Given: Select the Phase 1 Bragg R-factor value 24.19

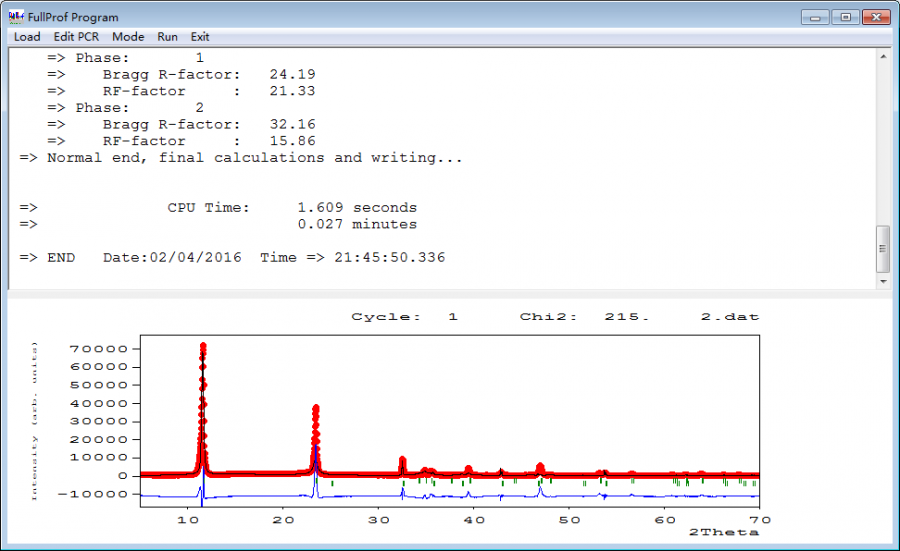Looking at the screenshot, I should click(x=292, y=75).
